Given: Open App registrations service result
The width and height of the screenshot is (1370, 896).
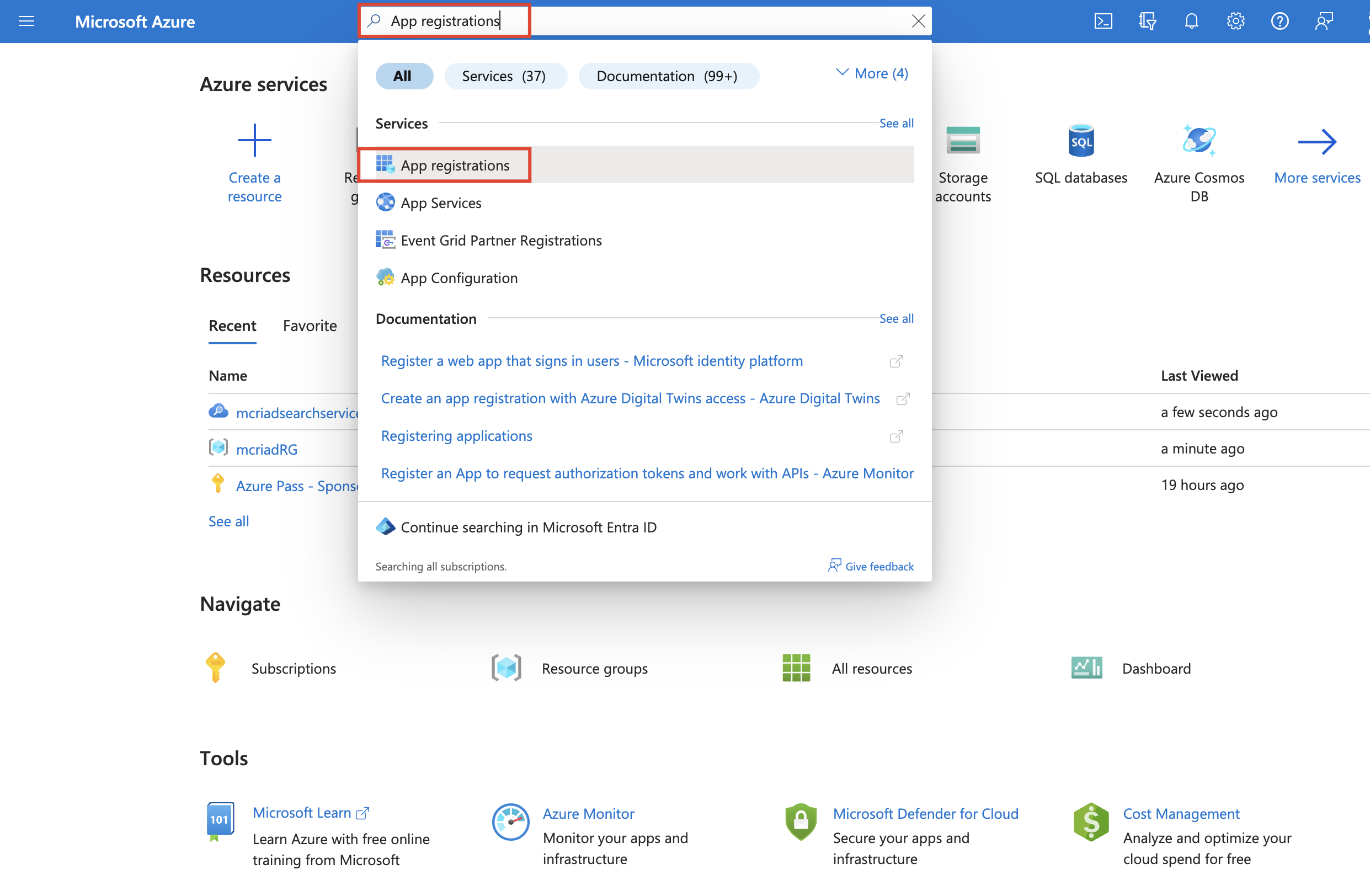Looking at the screenshot, I should click(x=644, y=165).
